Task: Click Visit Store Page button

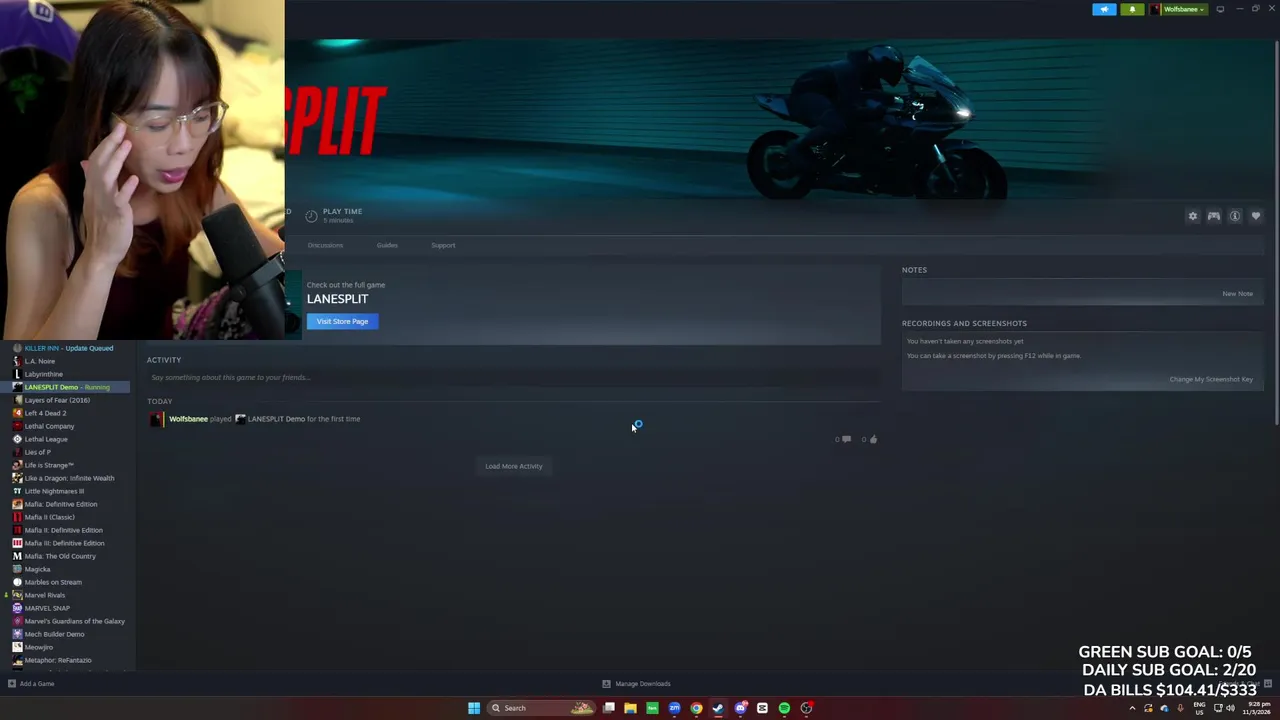Action: [x=342, y=321]
